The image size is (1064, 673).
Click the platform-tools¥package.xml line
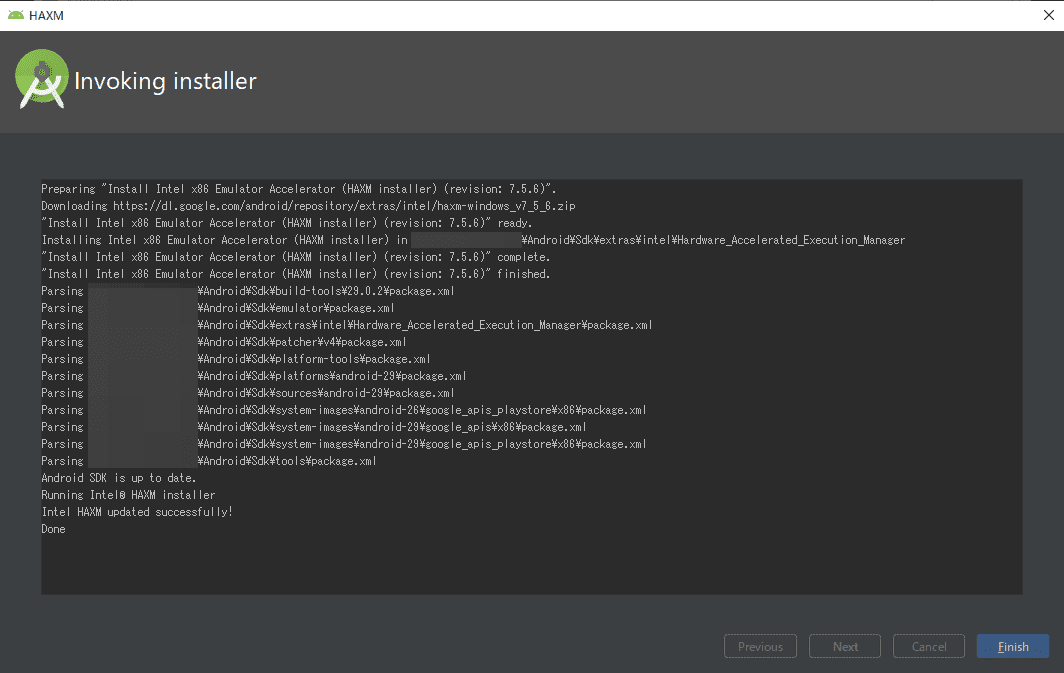click(236, 359)
